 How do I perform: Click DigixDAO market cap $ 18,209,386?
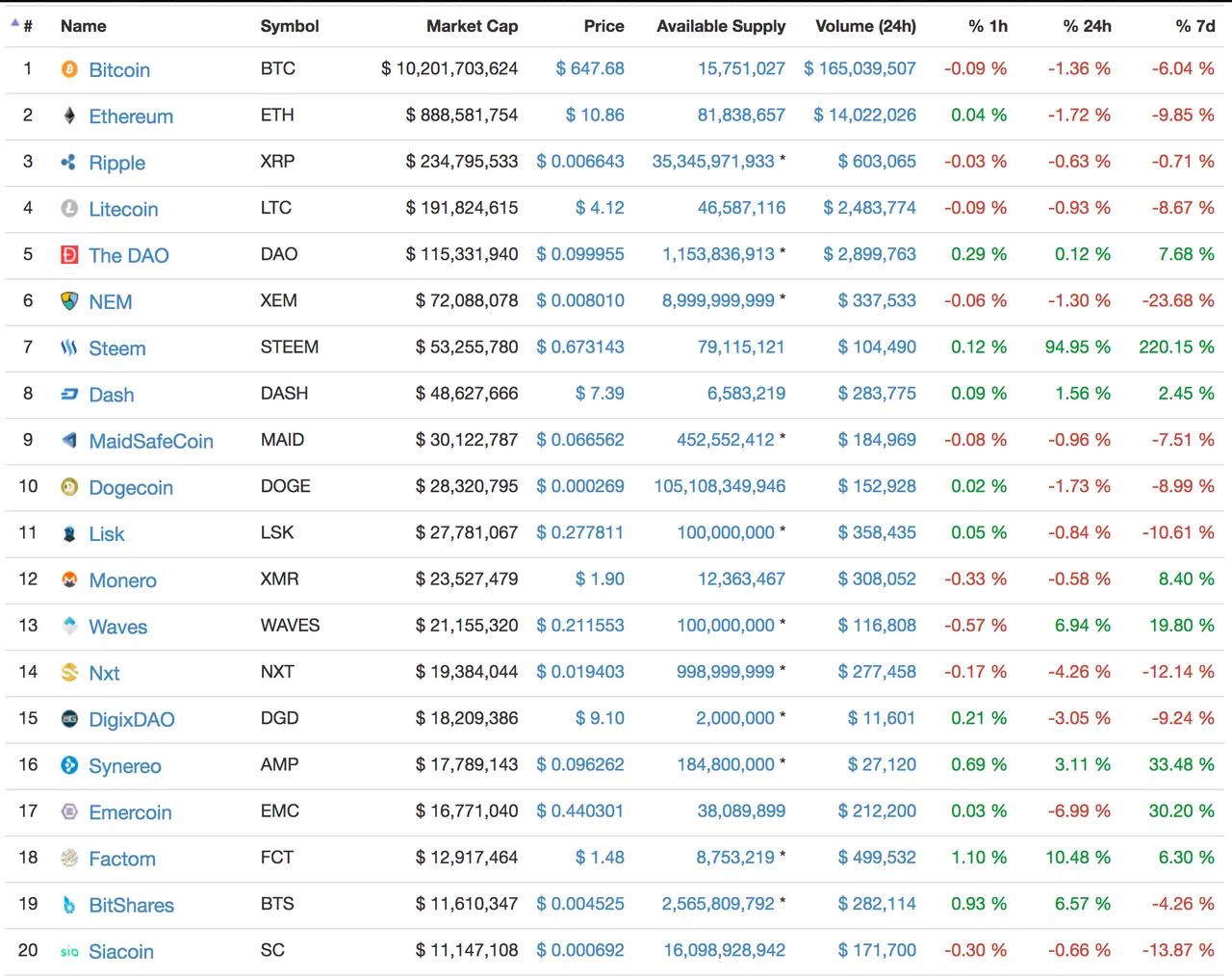coord(467,718)
